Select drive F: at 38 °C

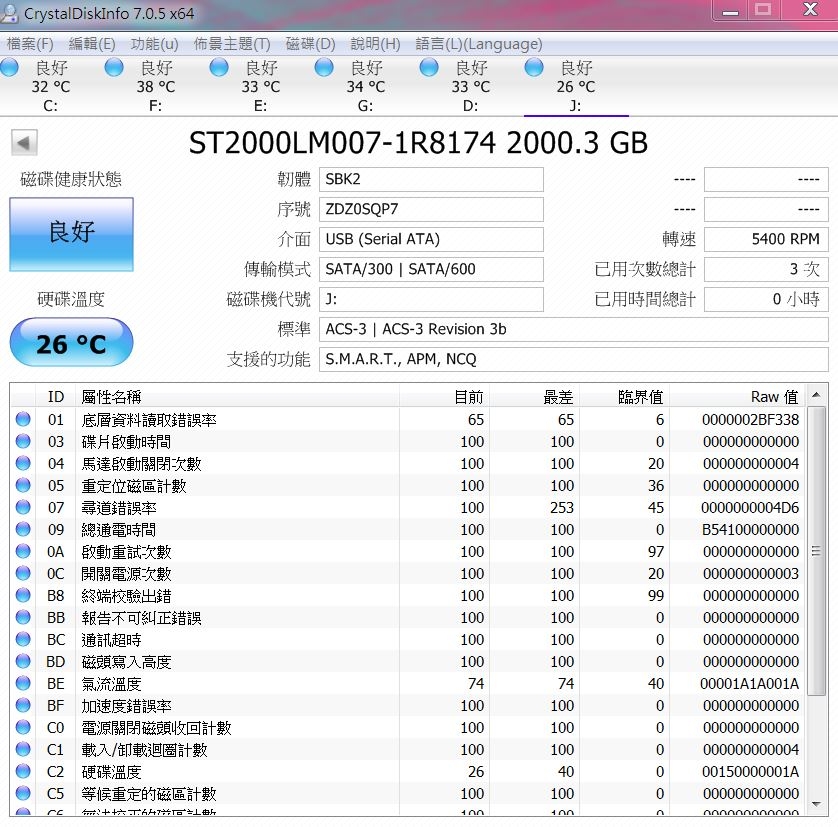pos(155,86)
